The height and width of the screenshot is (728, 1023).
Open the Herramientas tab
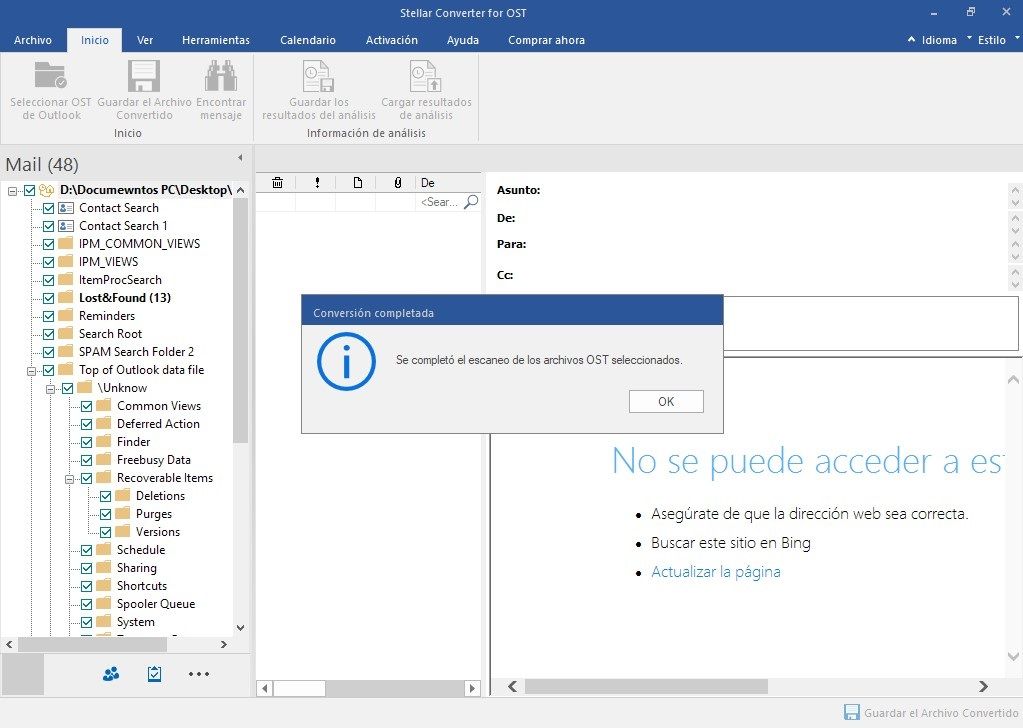coord(216,40)
